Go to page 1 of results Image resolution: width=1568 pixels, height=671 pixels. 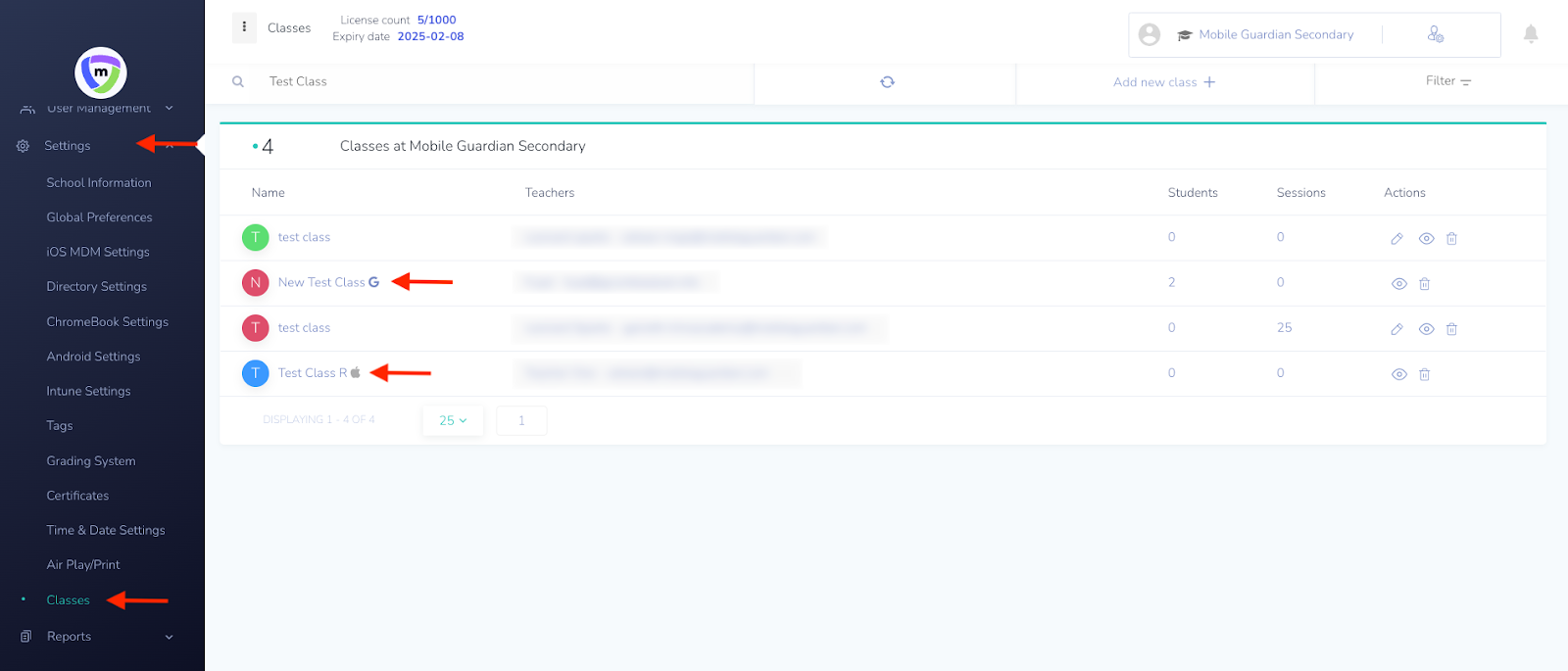pos(521,420)
